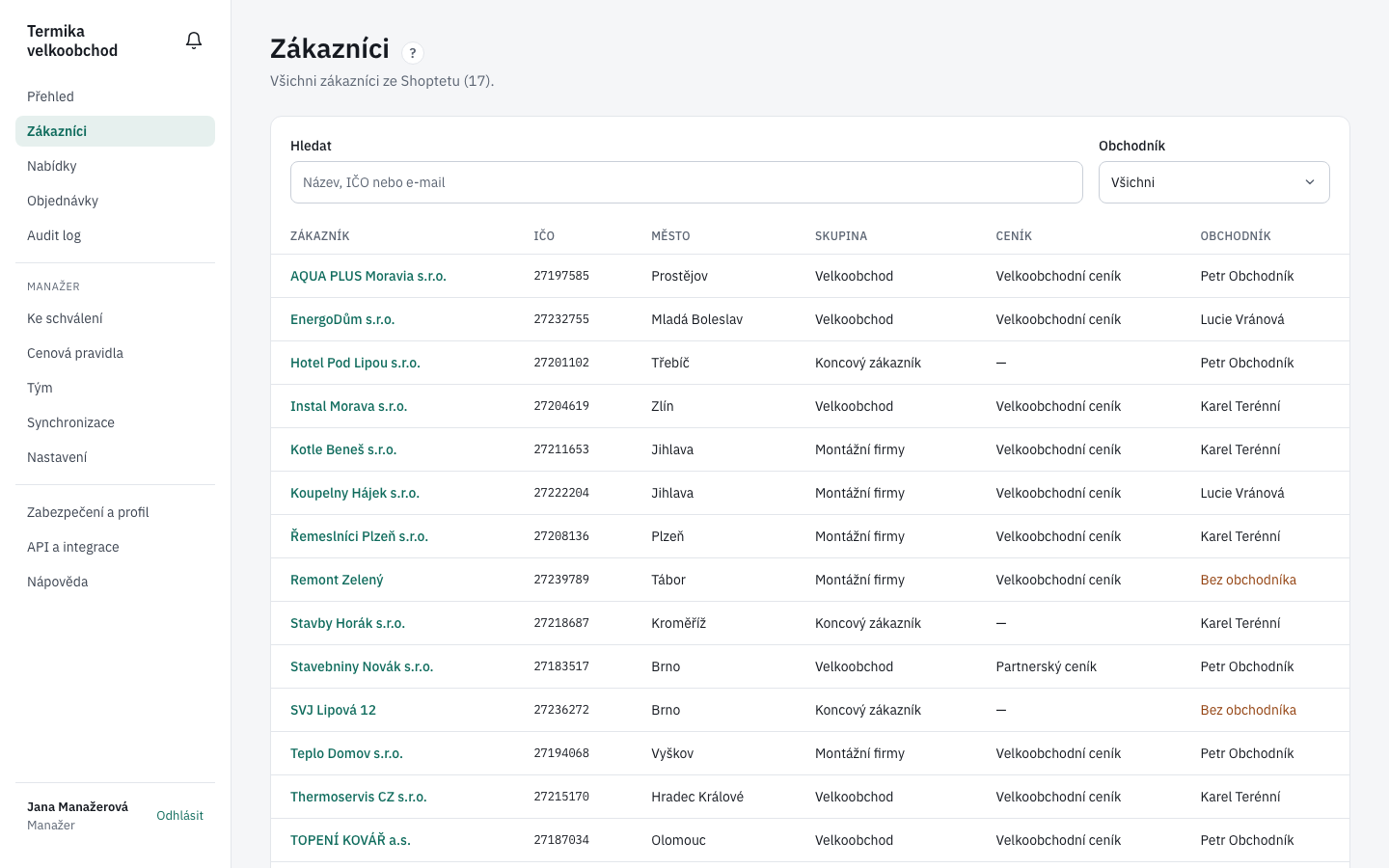Image resolution: width=1389 pixels, height=868 pixels.
Task: Select Zákazníci in the sidebar
Action: coord(115,131)
